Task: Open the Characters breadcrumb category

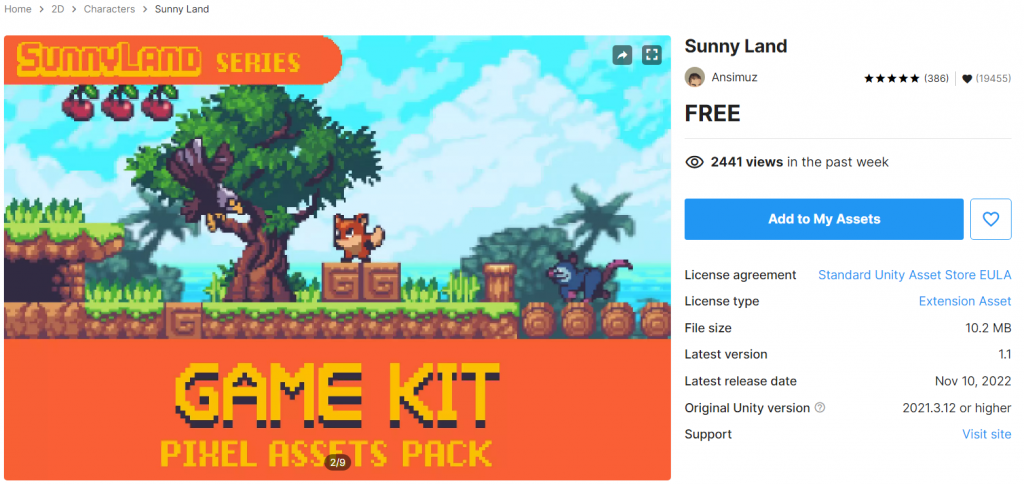Action: point(109,9)
